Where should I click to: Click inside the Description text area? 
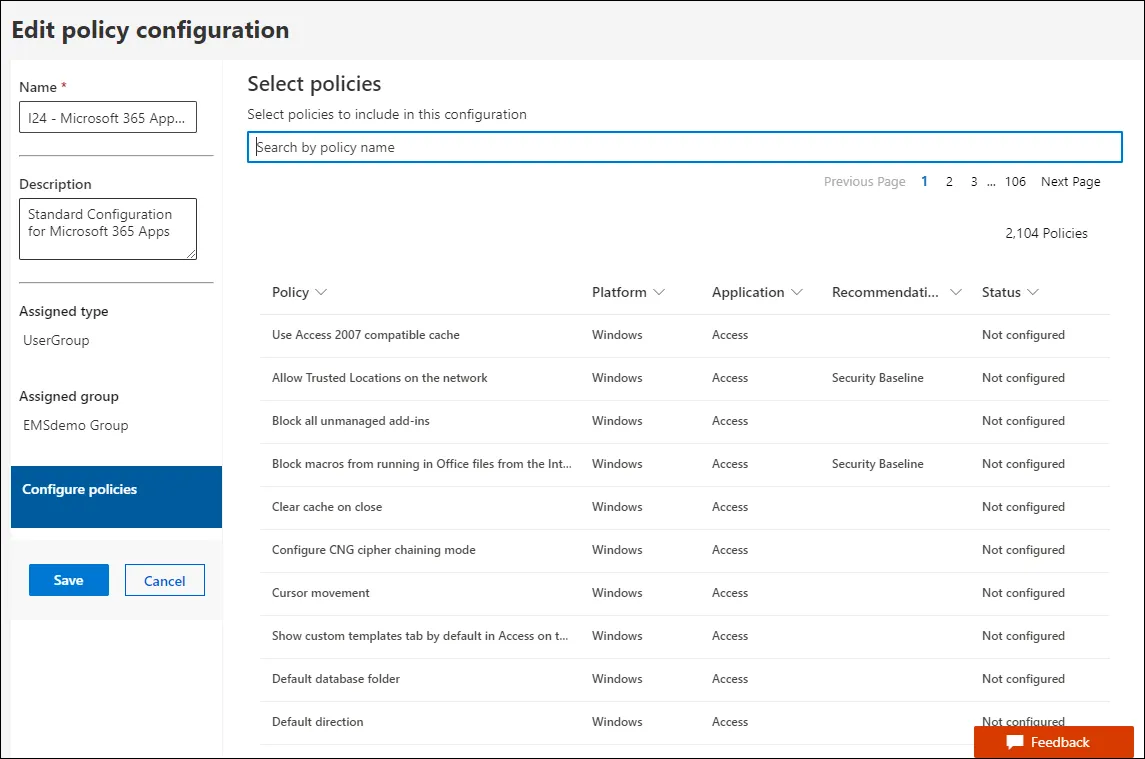coord(108,228)
